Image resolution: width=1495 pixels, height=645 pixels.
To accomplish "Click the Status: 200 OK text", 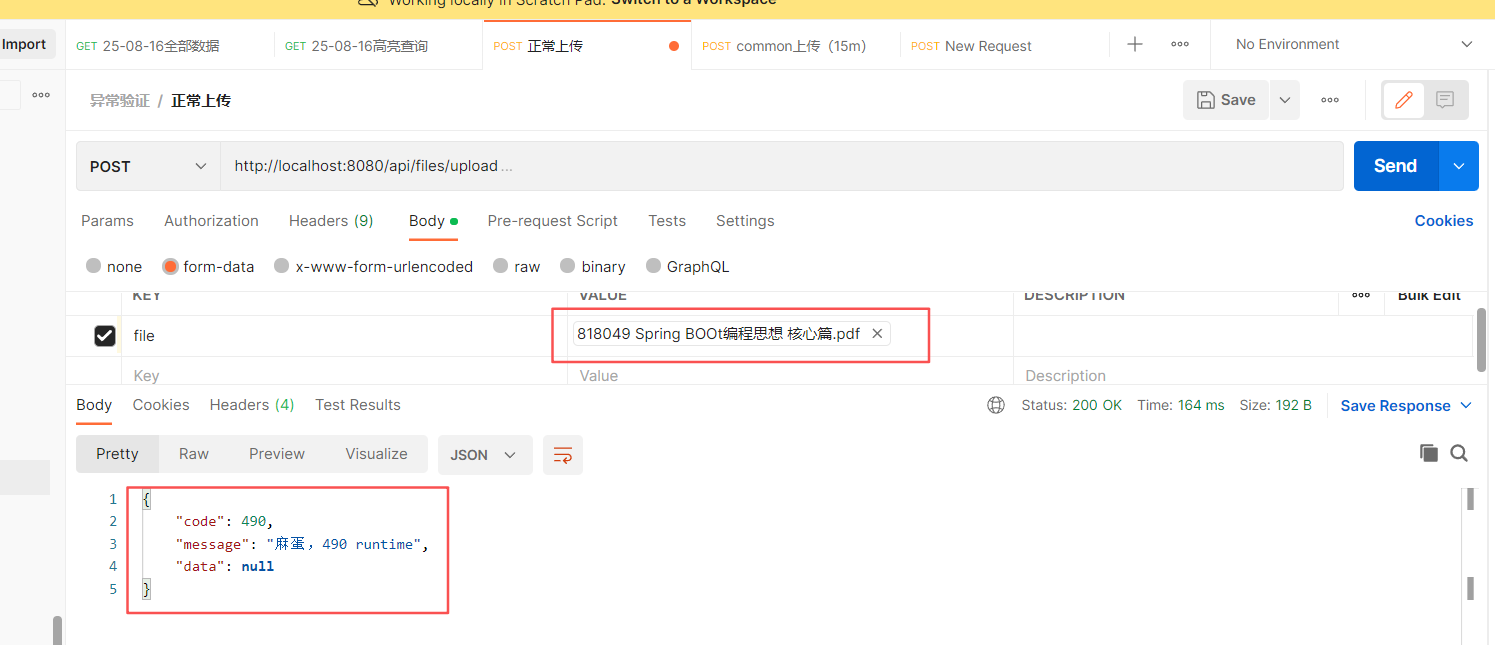I will point(1072,405).
